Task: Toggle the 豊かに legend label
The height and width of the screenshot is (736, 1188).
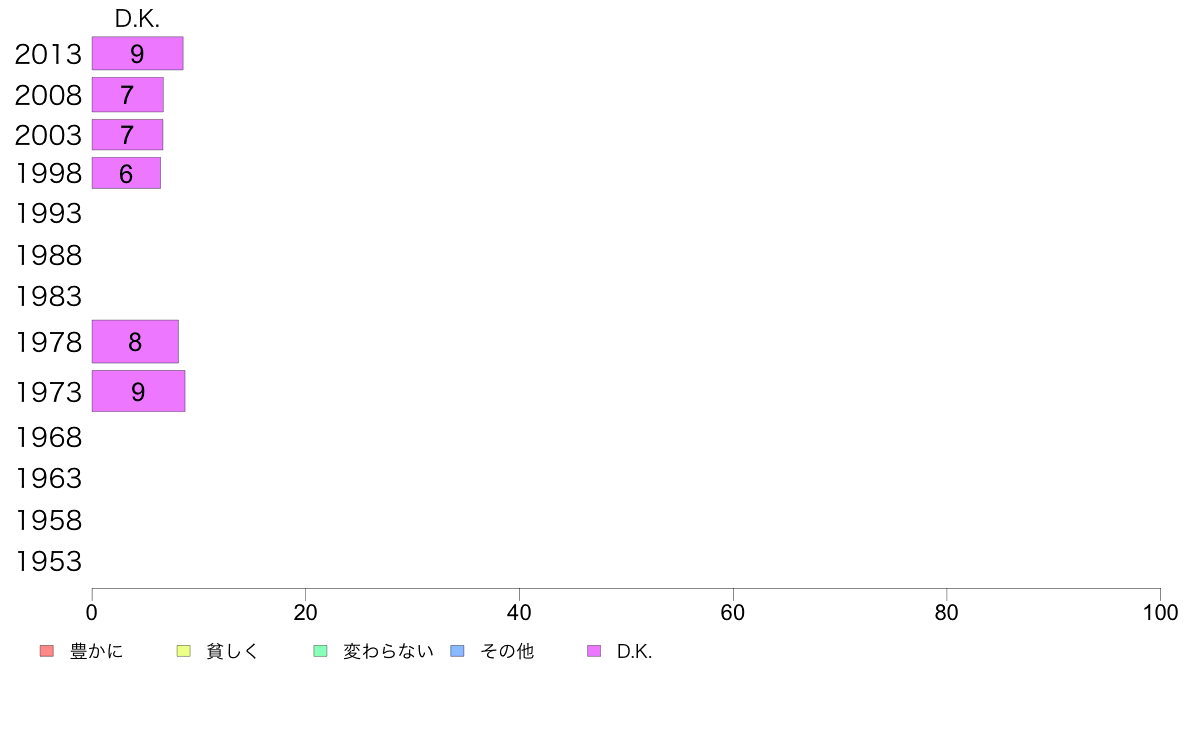Action: (96, 651)
